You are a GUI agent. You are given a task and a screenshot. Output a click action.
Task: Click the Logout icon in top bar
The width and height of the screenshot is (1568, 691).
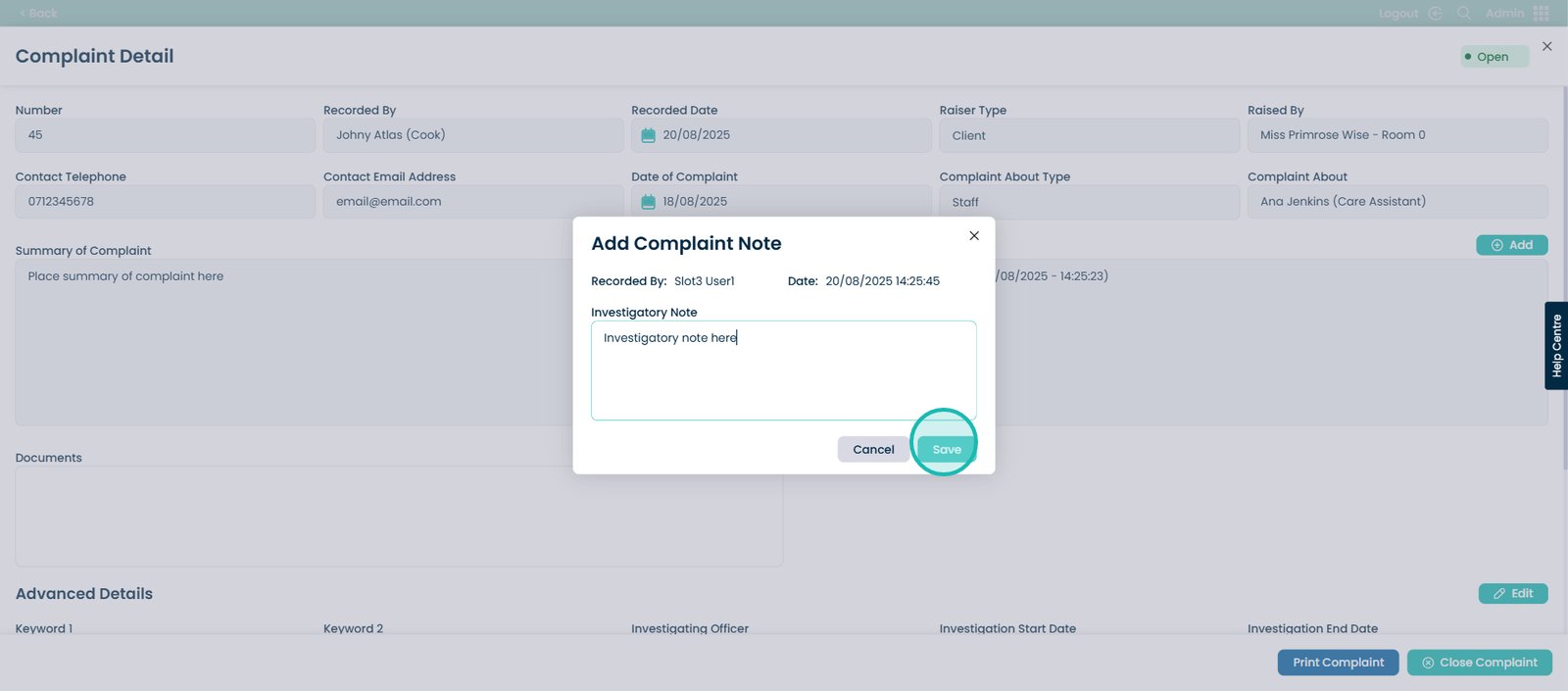(x=1435, y=13)
